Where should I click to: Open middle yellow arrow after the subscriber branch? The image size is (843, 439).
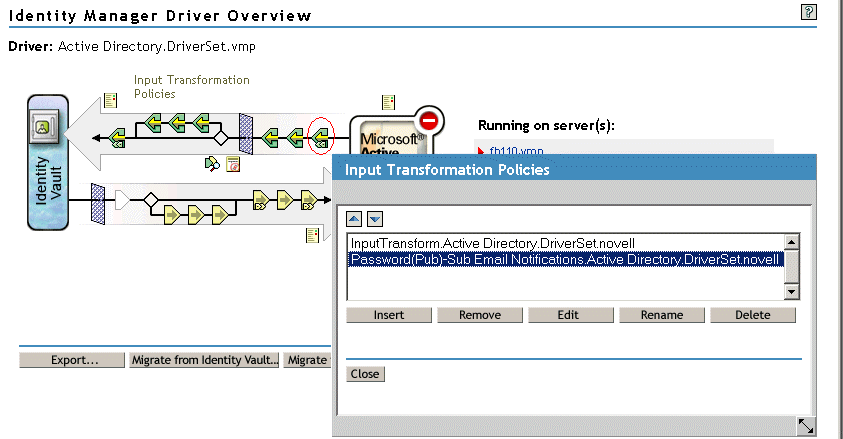tap(284, 200)
